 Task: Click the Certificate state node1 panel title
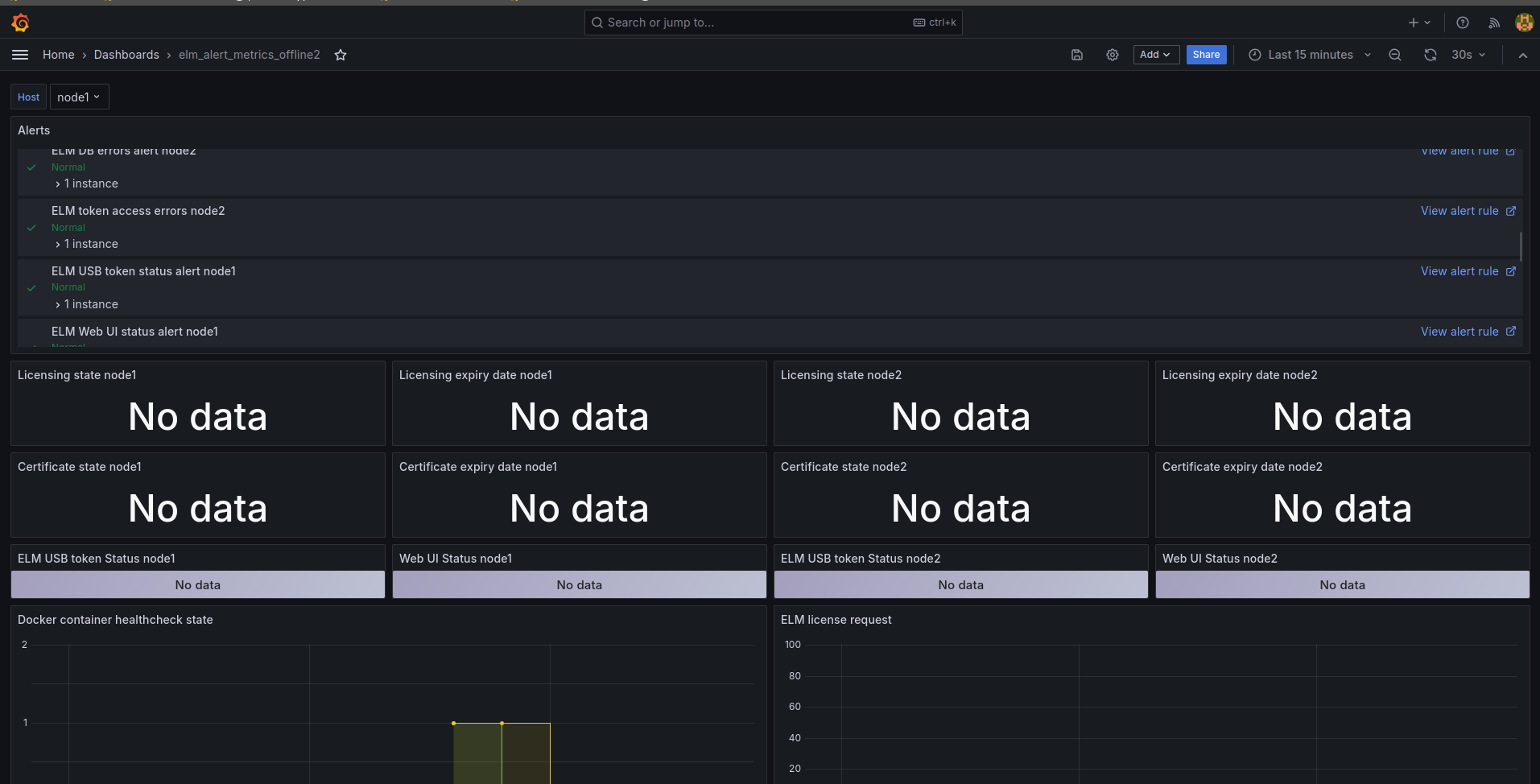(x=80, y=467)
